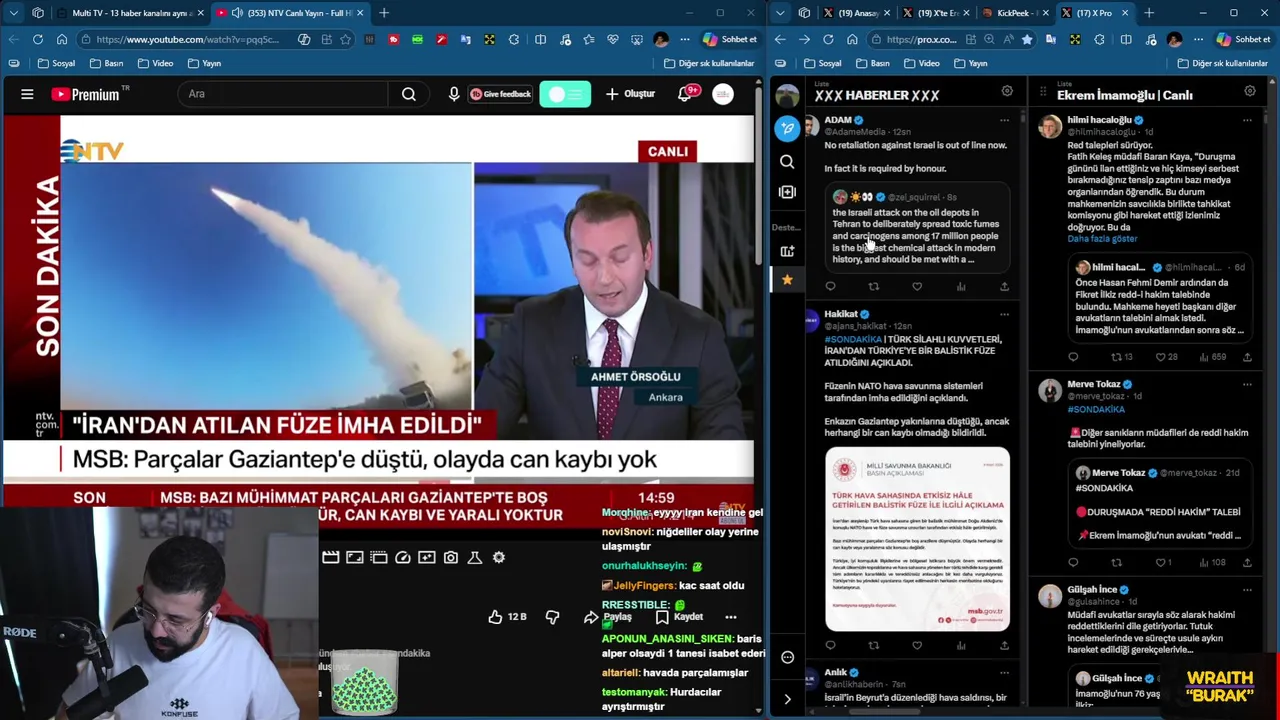Screen dimensions: 1280x720
Task: Open more actions ellipsis below video
Action: (731, 617)
